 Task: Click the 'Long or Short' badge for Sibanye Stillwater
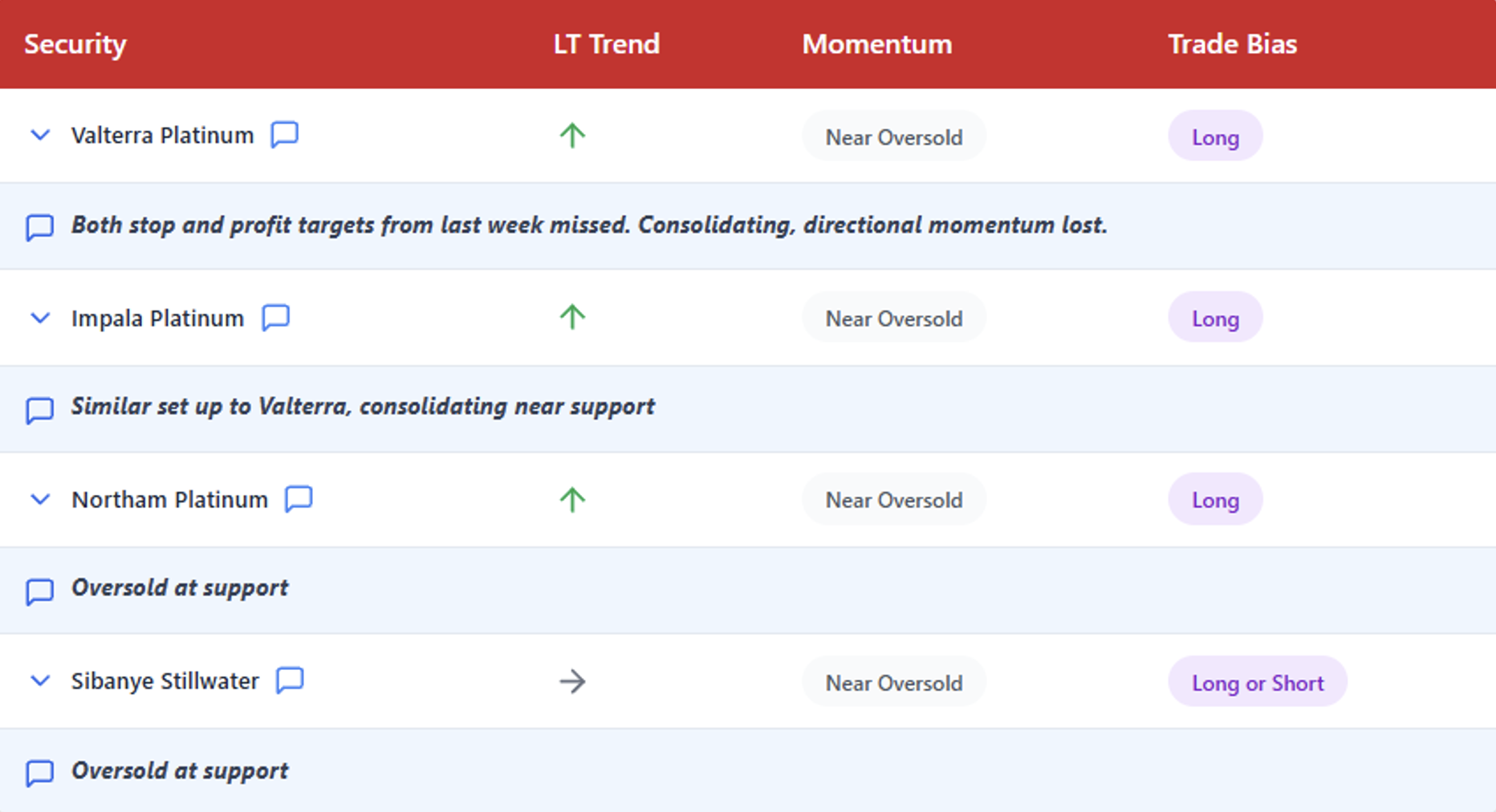tap(1258, 682)
